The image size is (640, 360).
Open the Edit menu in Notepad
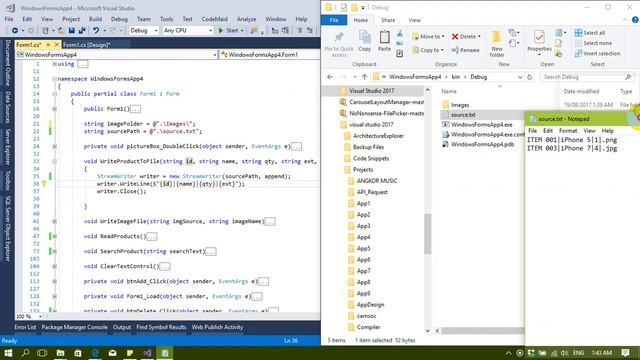pyautogui.click(x=547, y=131)
